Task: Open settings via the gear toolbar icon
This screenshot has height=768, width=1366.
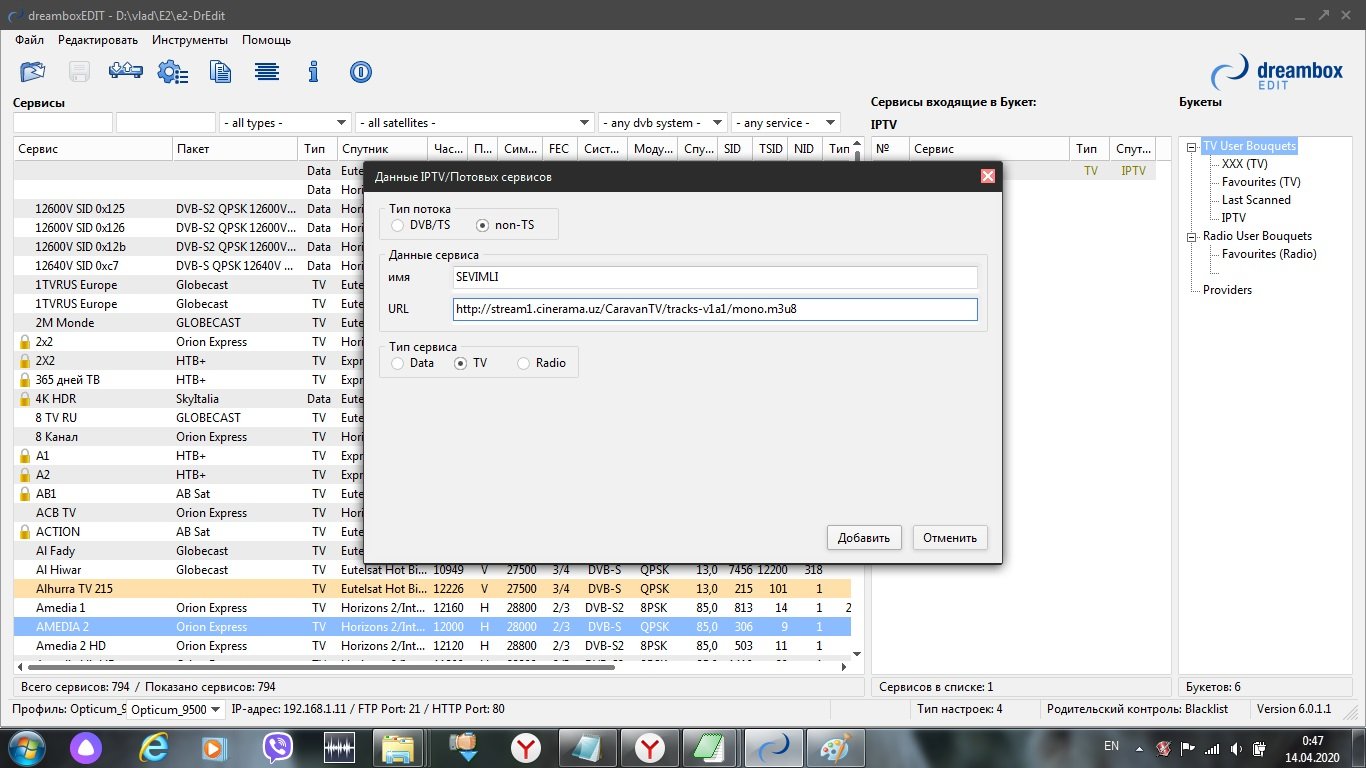Action: click(x=173, y=72)
